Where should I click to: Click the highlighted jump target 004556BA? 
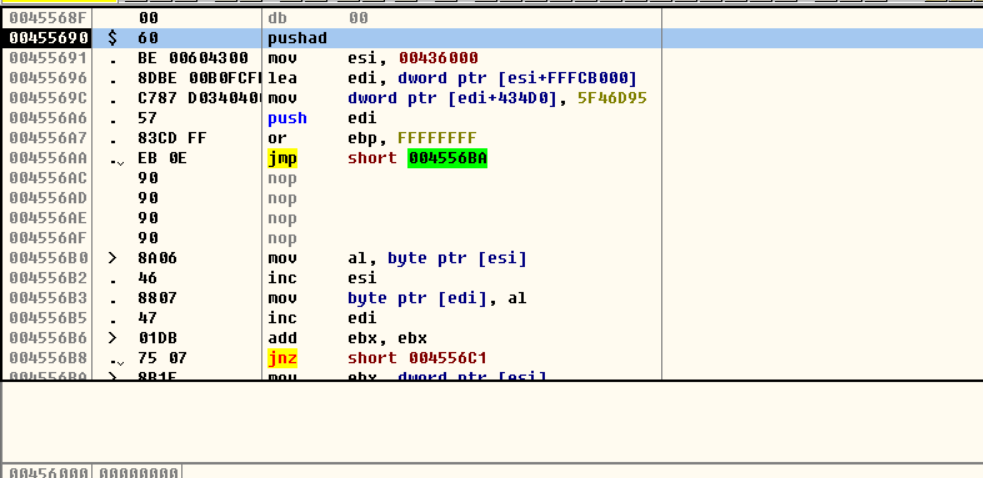point(447,158)
